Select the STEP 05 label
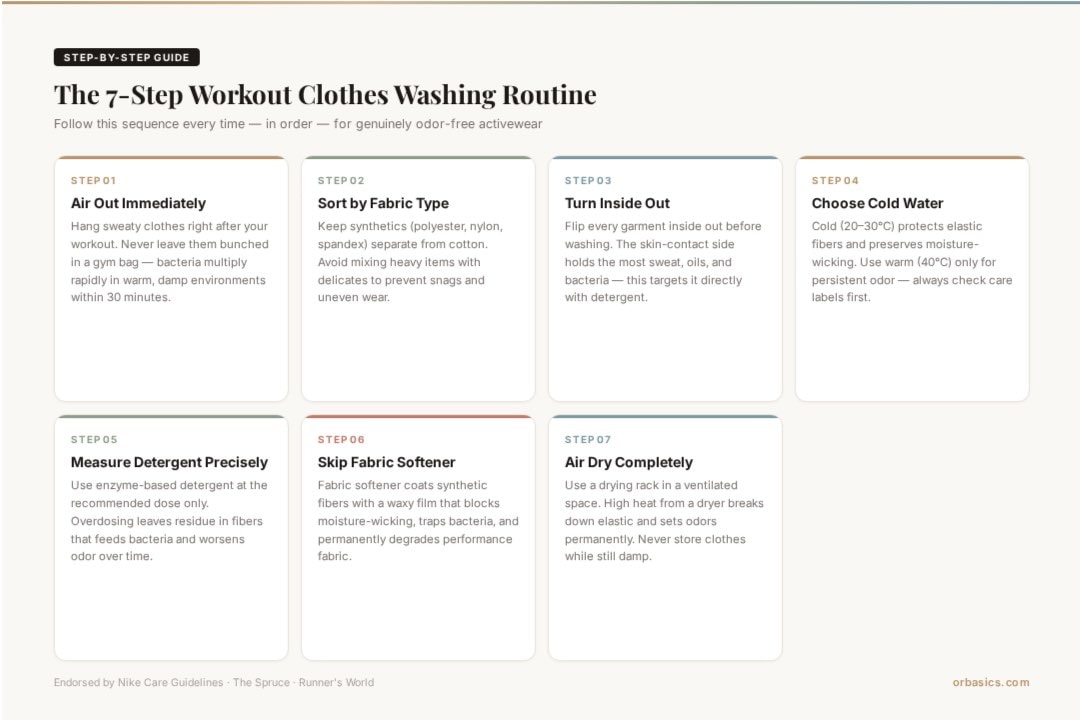The height and width of the screenshot is (720, 1080). (94, 440)
